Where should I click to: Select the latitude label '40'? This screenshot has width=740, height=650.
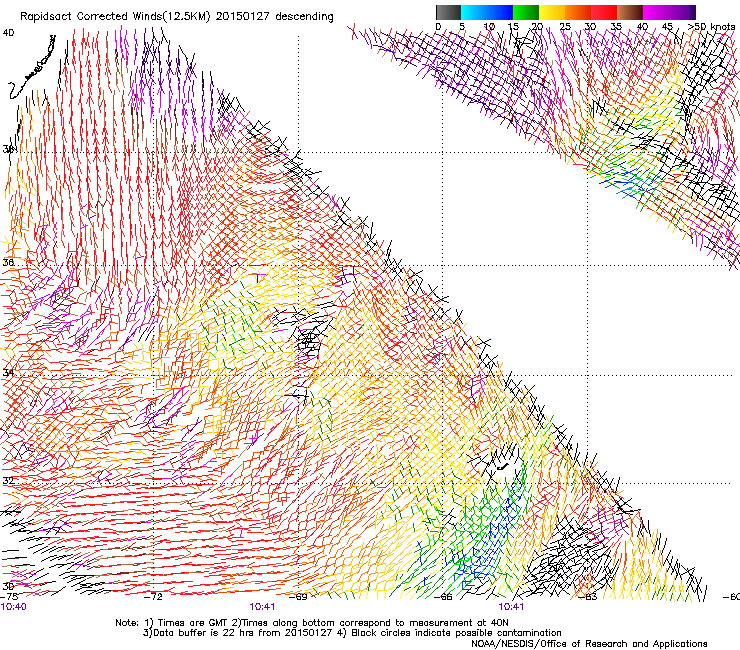(8, 33)
